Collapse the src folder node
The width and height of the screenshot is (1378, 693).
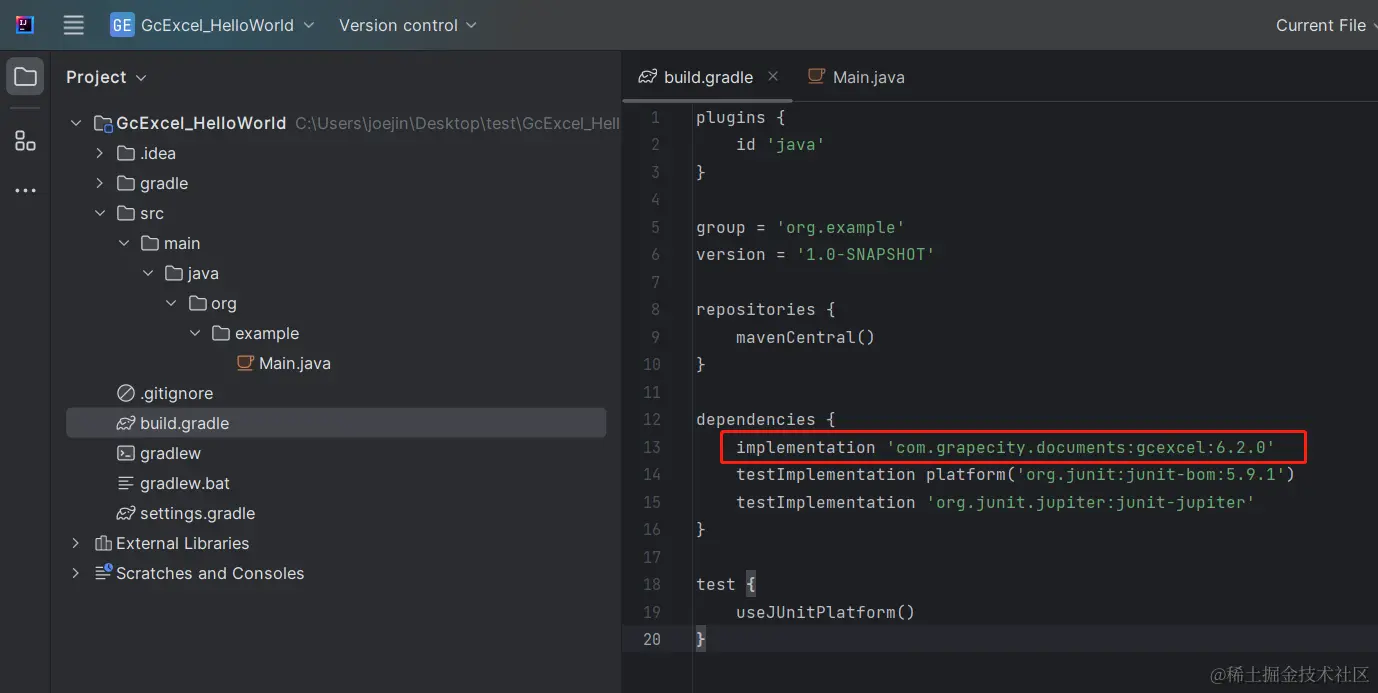100,213
